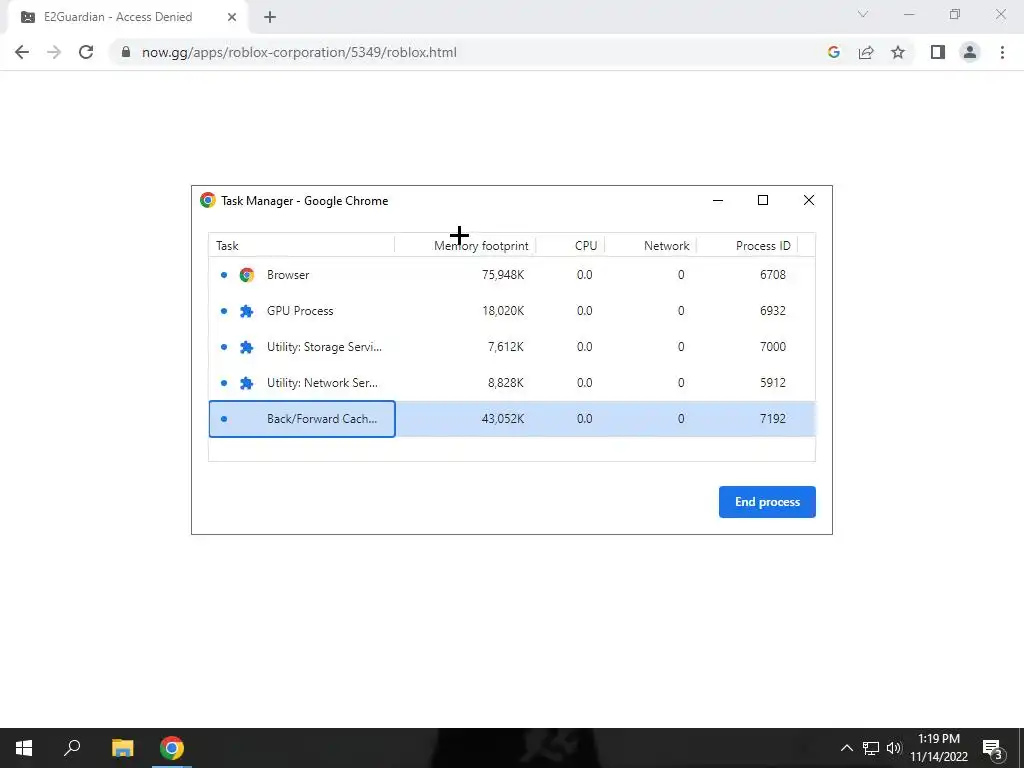Image resolution: width=1024 pixels, height=768 pixels.
Task: Open Google search side panel icon
Action: pos(833,52)
